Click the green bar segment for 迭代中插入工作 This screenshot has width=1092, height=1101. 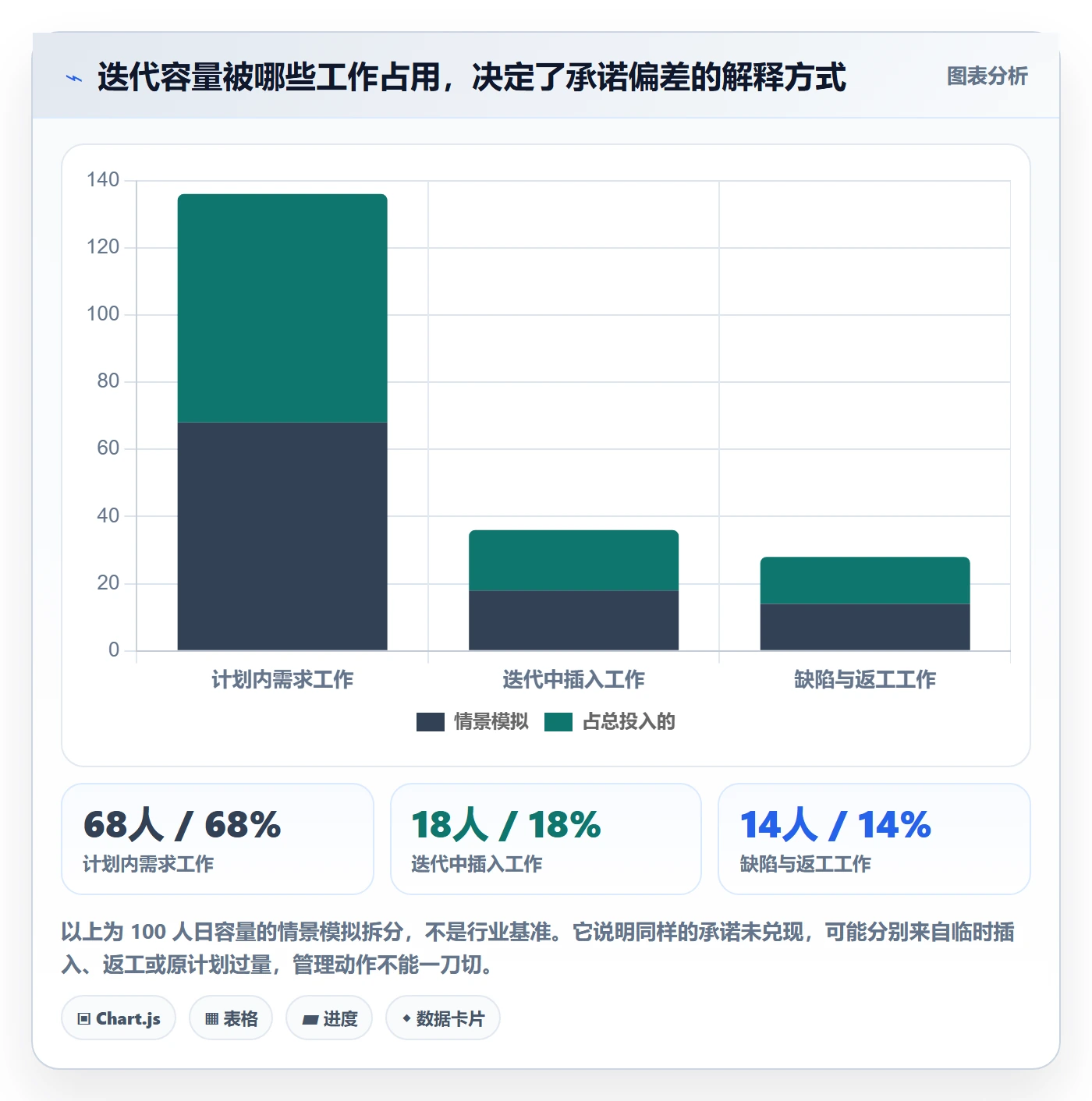[573, 561]
